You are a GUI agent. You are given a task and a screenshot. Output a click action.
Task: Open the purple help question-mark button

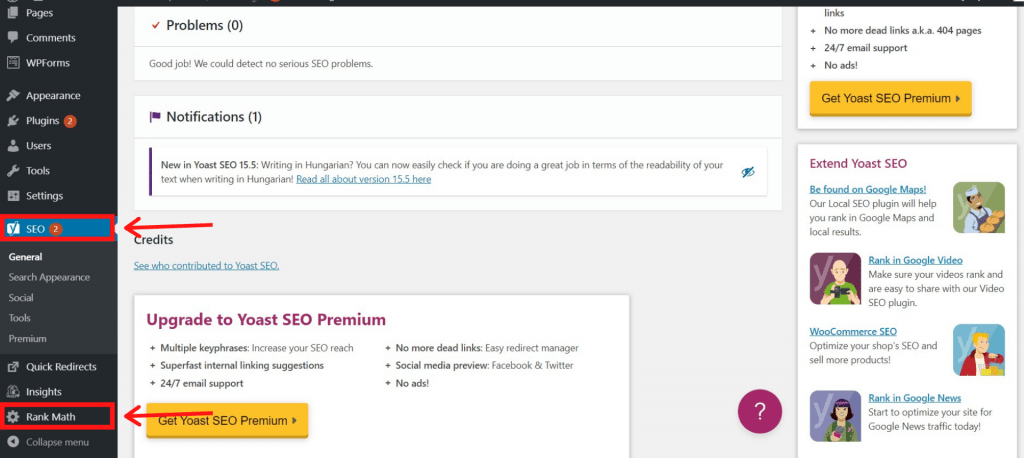tap(760, 411)
